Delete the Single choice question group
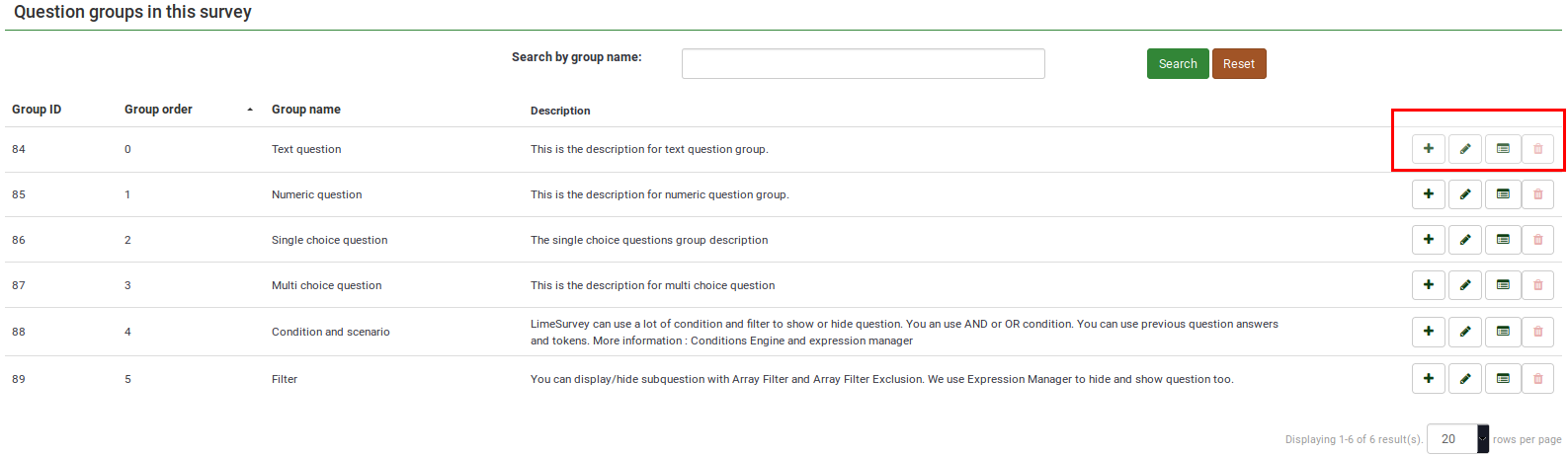This screenshot has width=1568, height=455. coord(1537,240)
